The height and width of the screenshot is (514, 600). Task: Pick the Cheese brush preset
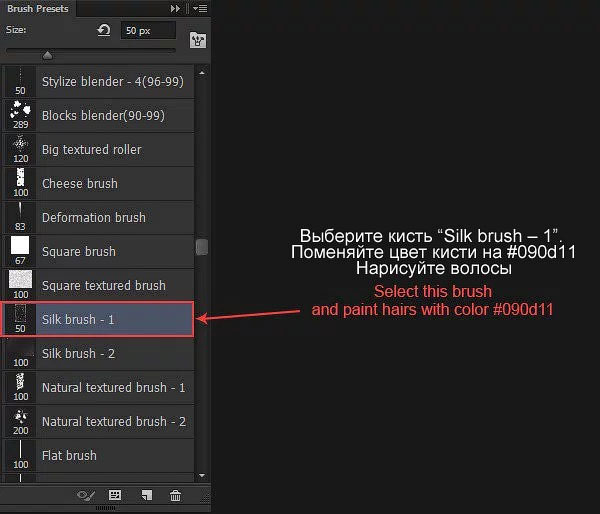pyautogui.click(x=98, y=184)
